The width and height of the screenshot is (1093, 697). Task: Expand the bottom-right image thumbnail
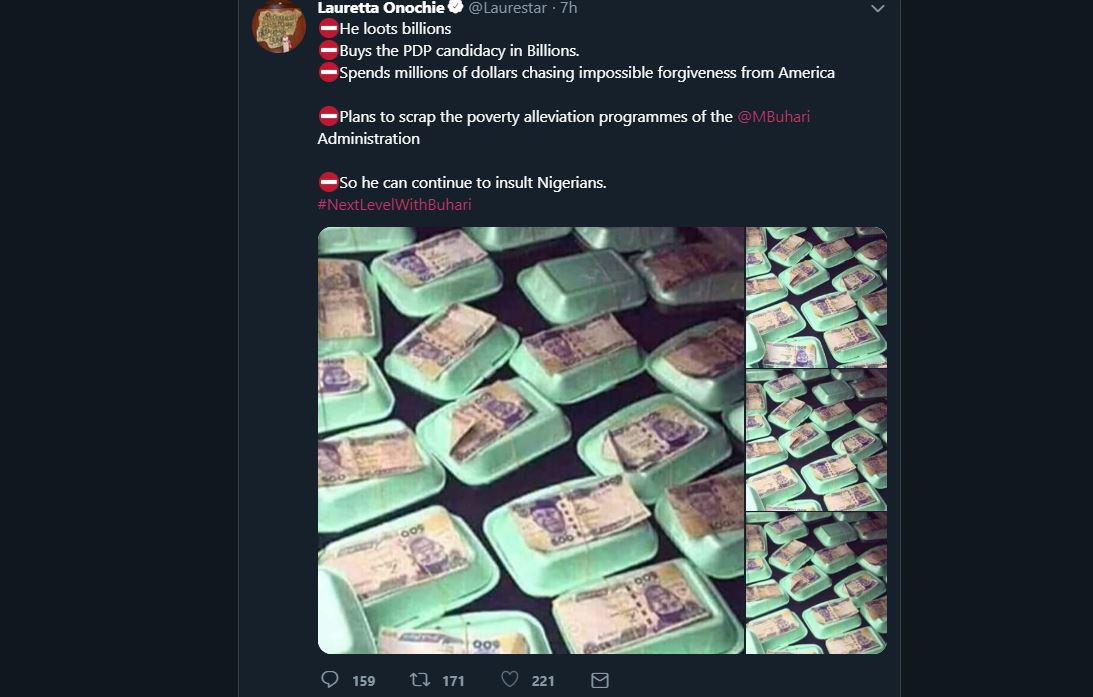816,583
